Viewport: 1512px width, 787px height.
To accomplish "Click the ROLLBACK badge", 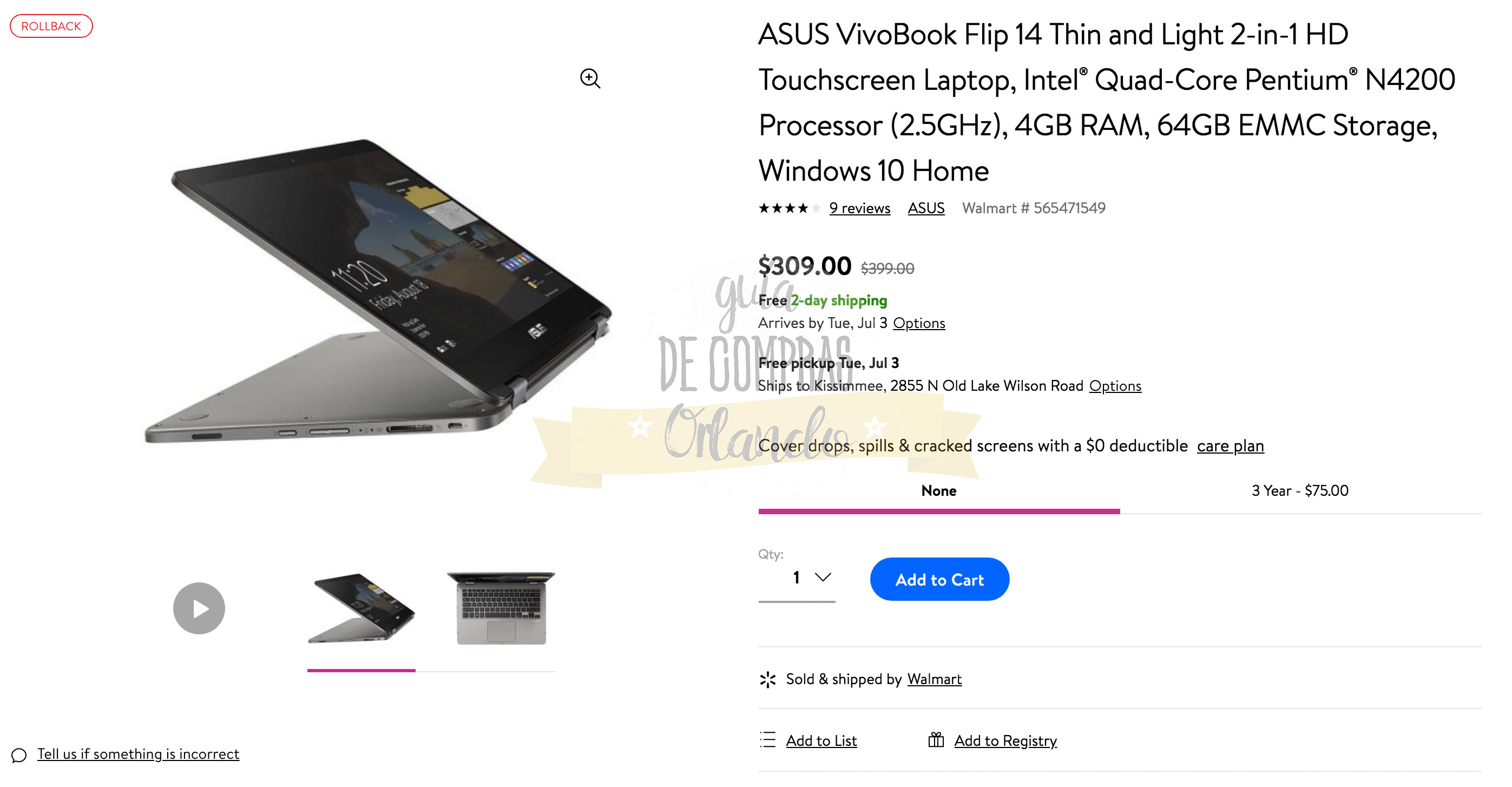I will point(51,26).
